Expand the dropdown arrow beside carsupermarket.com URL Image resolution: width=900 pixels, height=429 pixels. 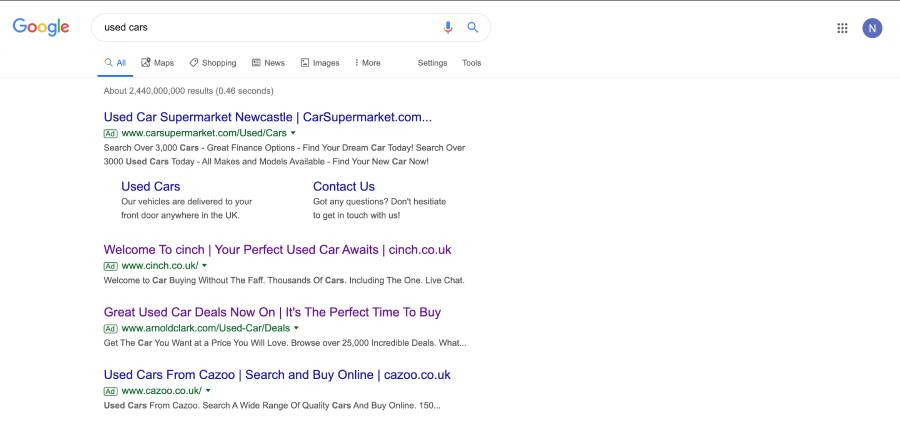click(293, 133)
